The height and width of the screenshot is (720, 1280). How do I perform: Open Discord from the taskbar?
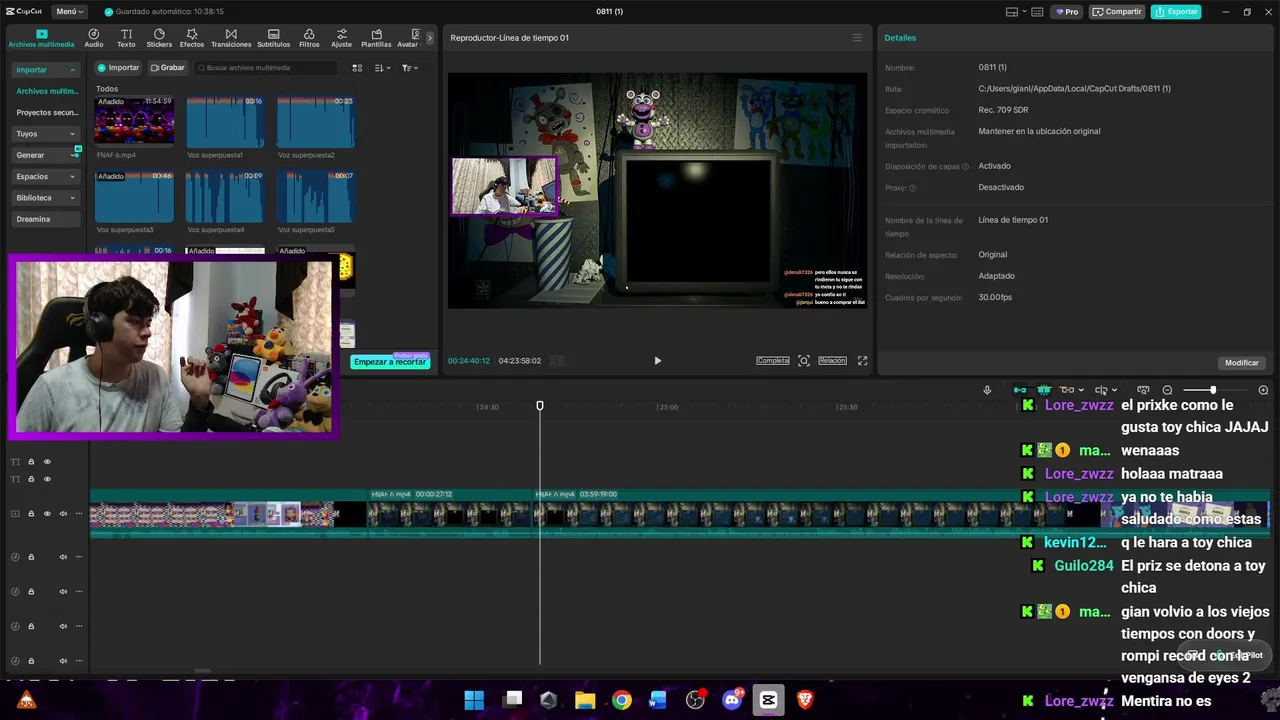[x=732, y=700]
